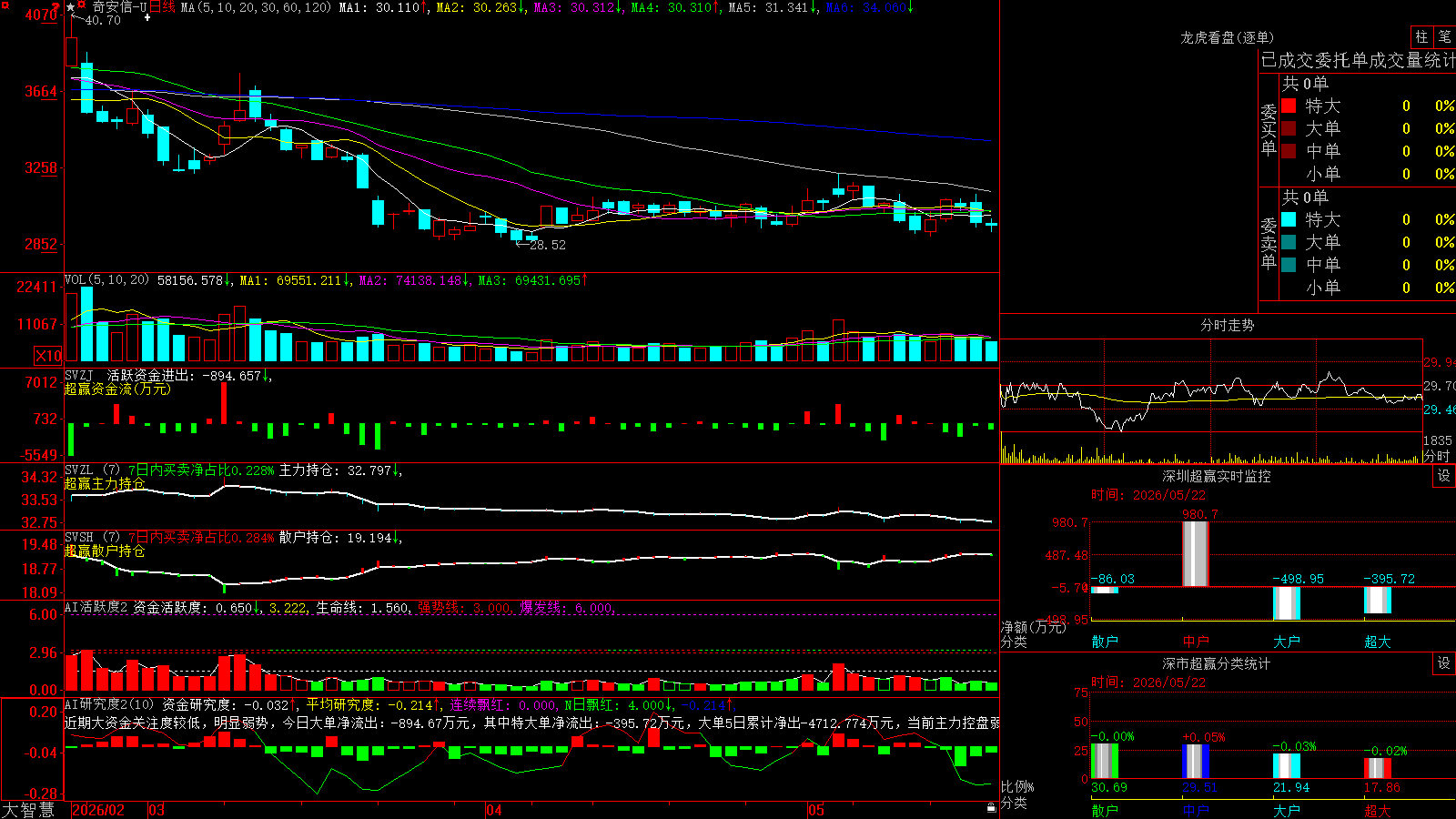Click the 40.70 high price annotation

(103, 20)
